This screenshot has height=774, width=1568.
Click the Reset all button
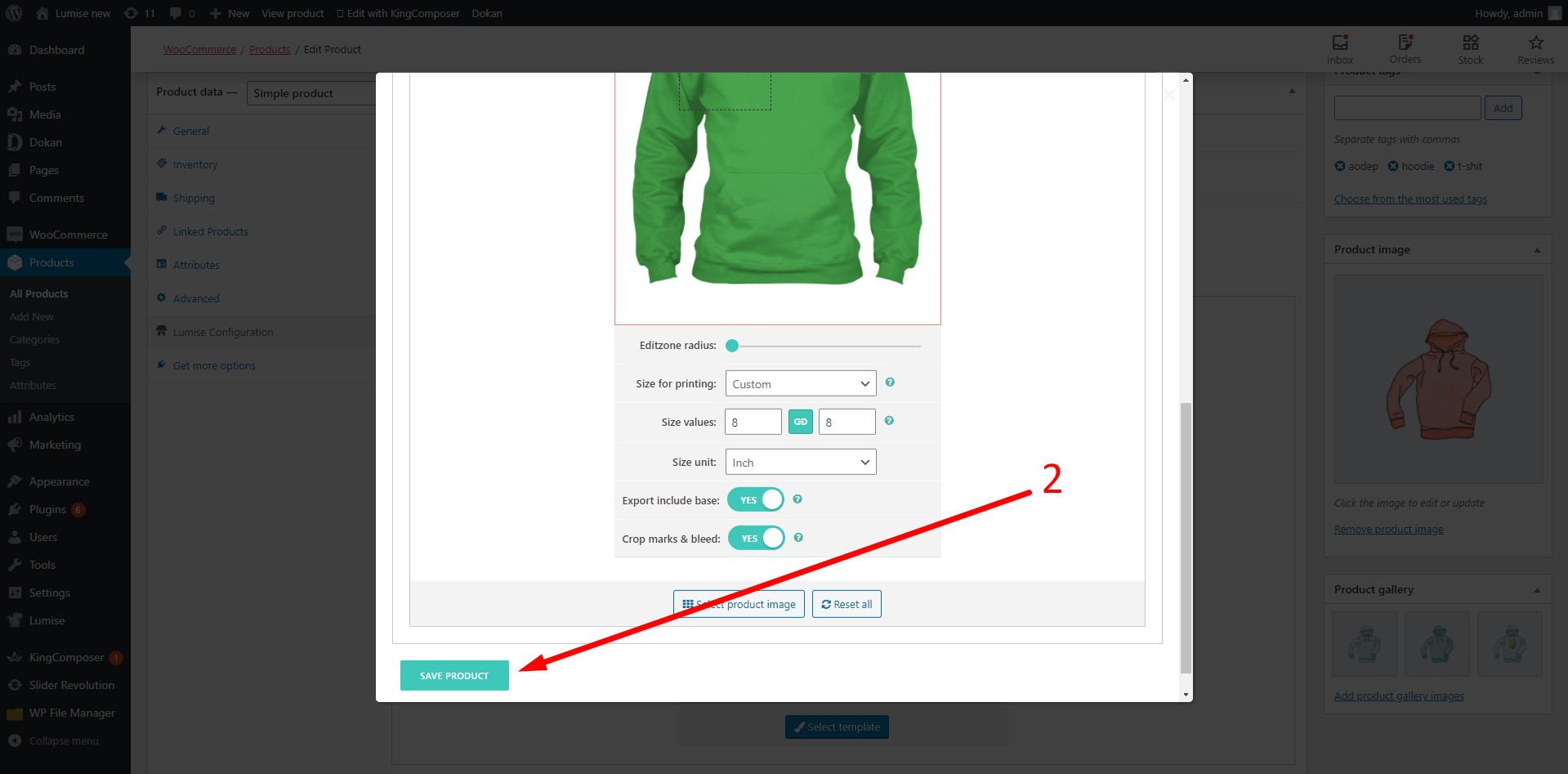tap(847, 604)
